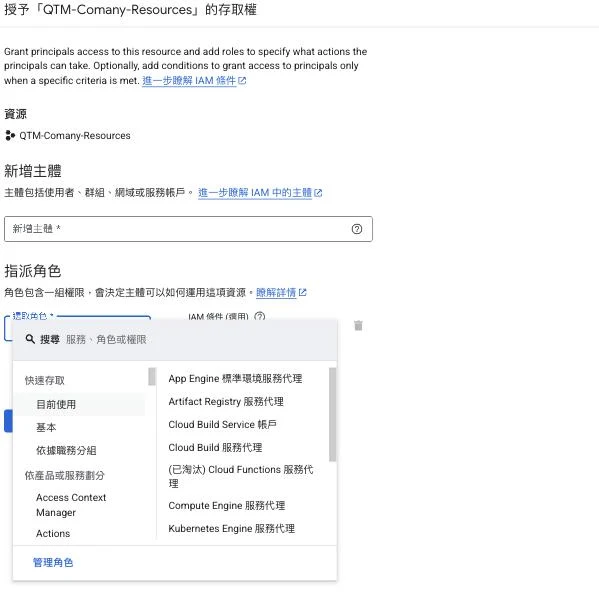
Task: Click the IAM 條件 help question icon
Action: pos(259,316)
